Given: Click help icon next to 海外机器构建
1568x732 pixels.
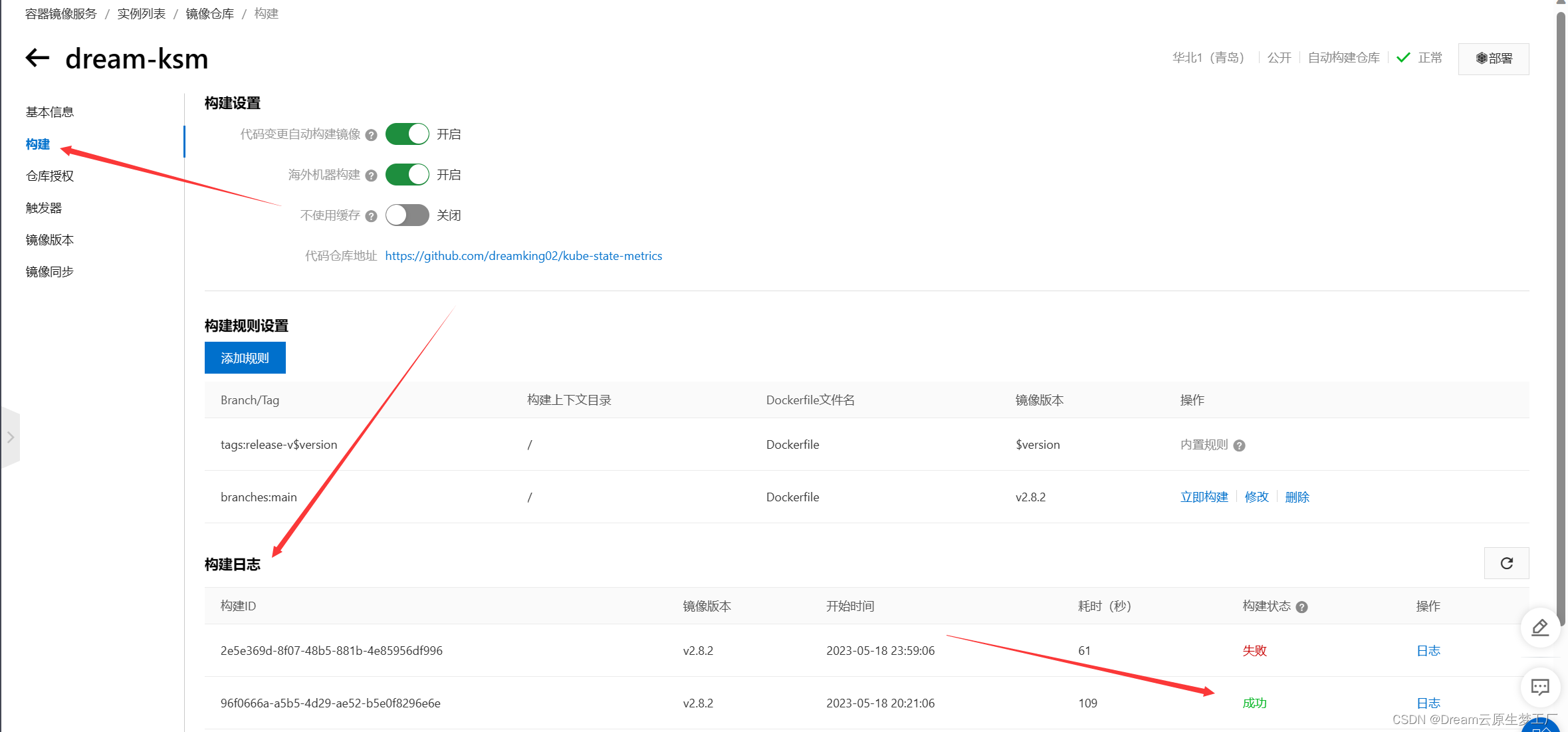Looking at the screenshot, I should point(372,176).
